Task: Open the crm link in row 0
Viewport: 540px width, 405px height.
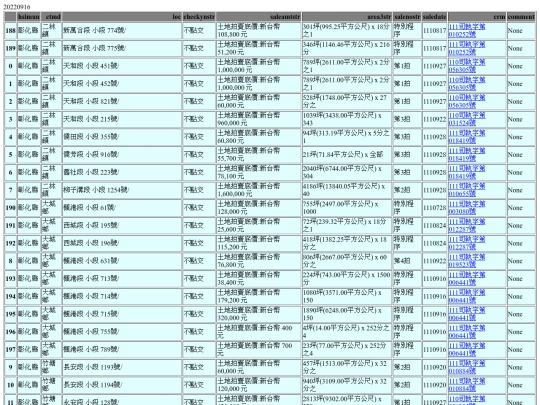Action: [x=467, y=66]
